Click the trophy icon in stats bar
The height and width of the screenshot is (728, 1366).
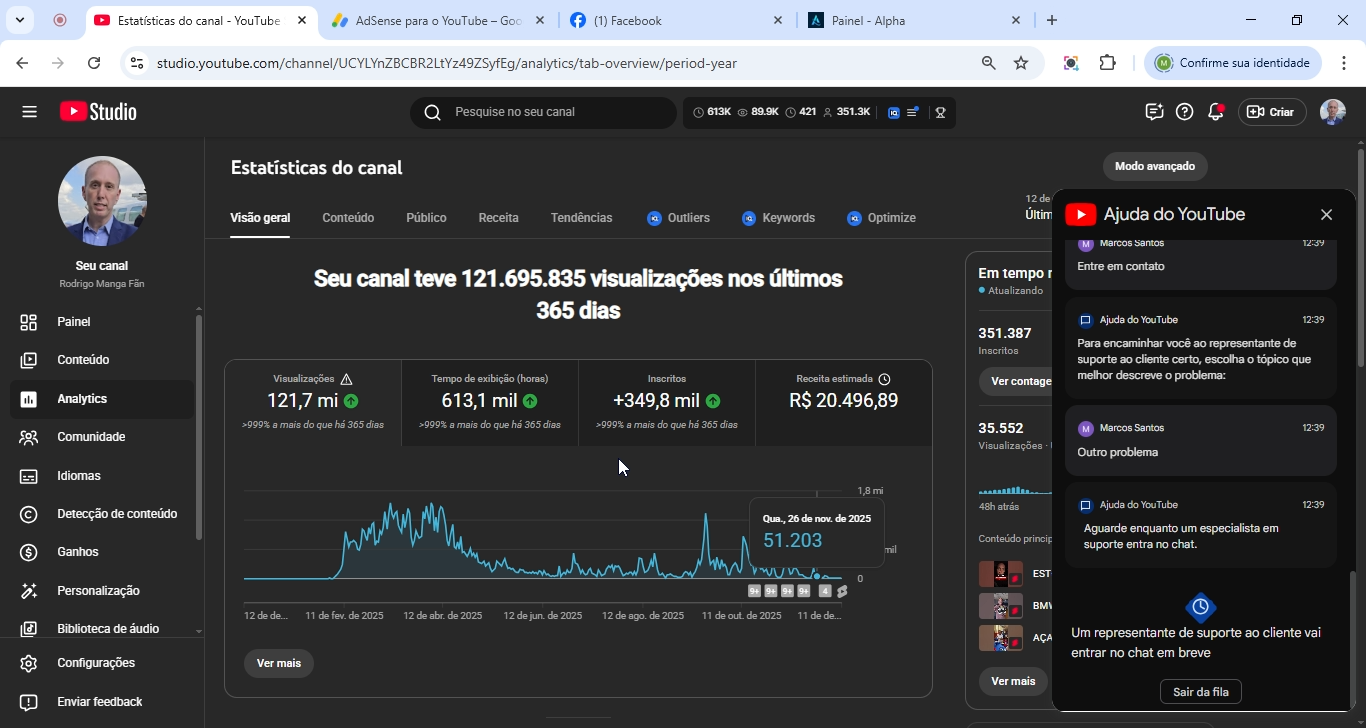pyautogui.click(x=940, y=113)
